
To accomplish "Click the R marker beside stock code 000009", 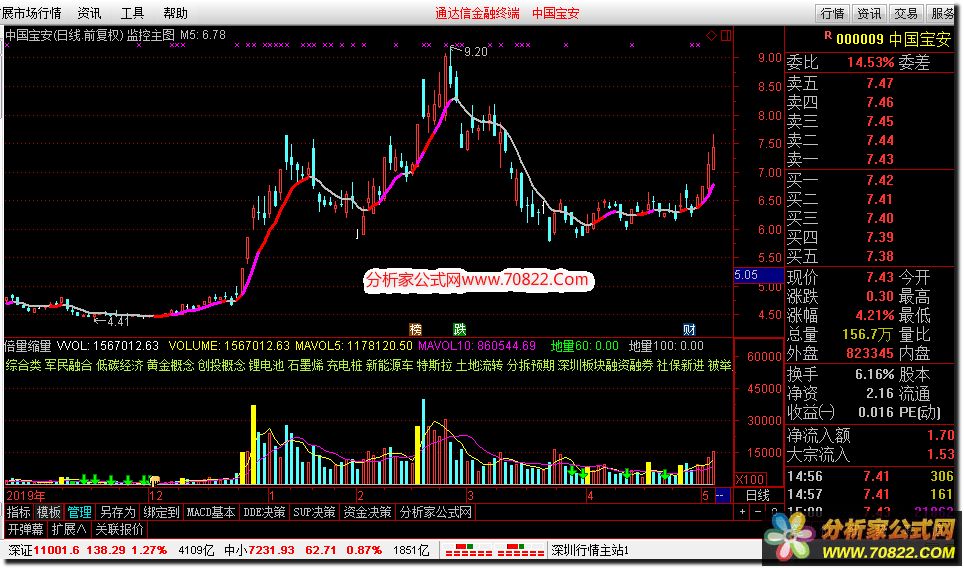I will (x=828, y=36).
